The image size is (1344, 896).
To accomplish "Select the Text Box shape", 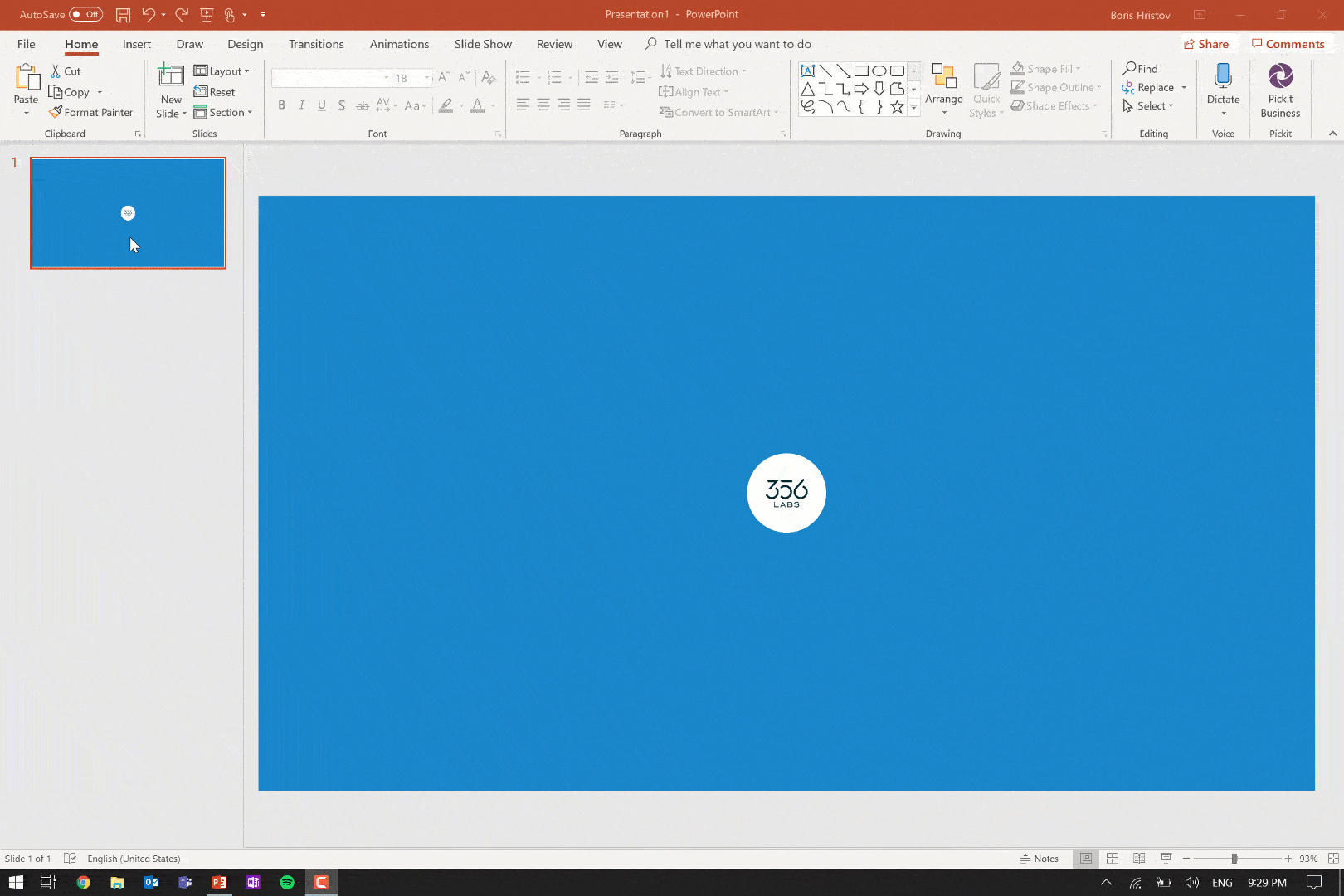I will click(x=807, y=71).
